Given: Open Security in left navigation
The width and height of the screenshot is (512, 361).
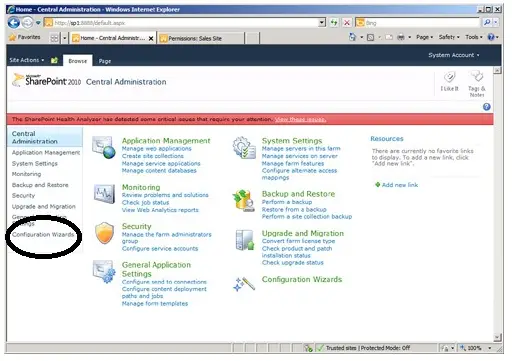Looking at the screenshot, I should tap(23, 196).
